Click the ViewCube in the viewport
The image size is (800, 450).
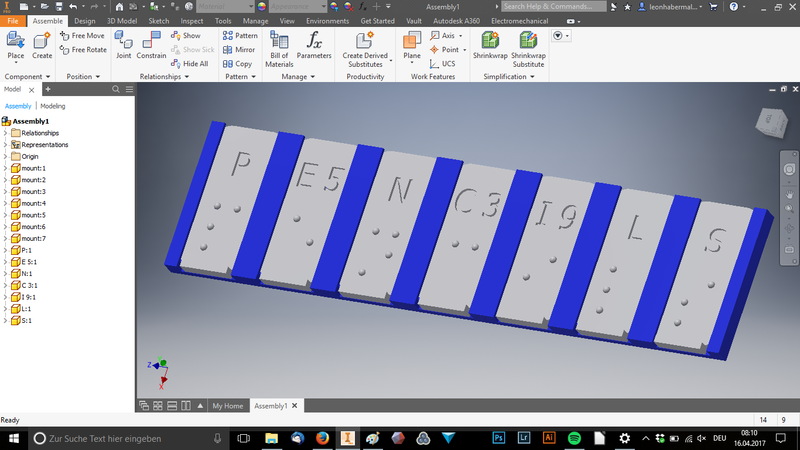[771, 119]
